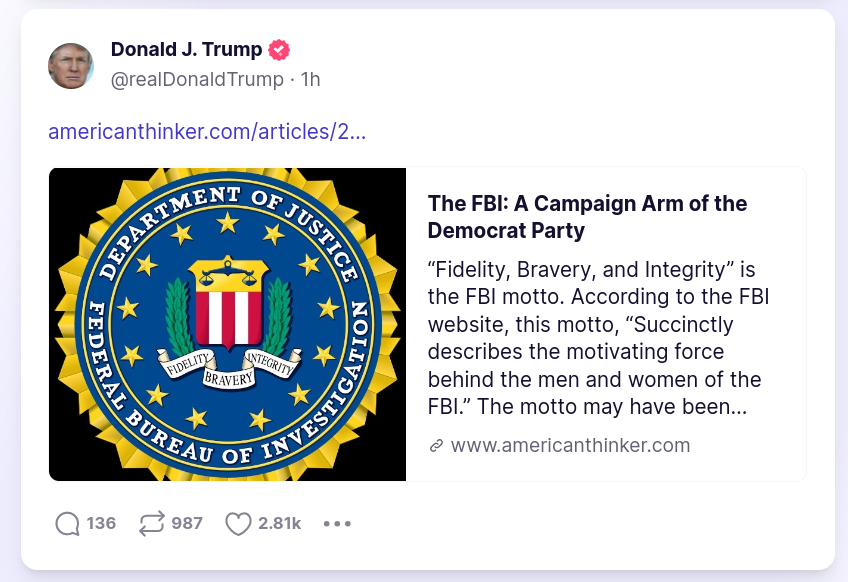Click the pink verified badge
The height and width of the screenshot is (582, 848).
point(280,50)
